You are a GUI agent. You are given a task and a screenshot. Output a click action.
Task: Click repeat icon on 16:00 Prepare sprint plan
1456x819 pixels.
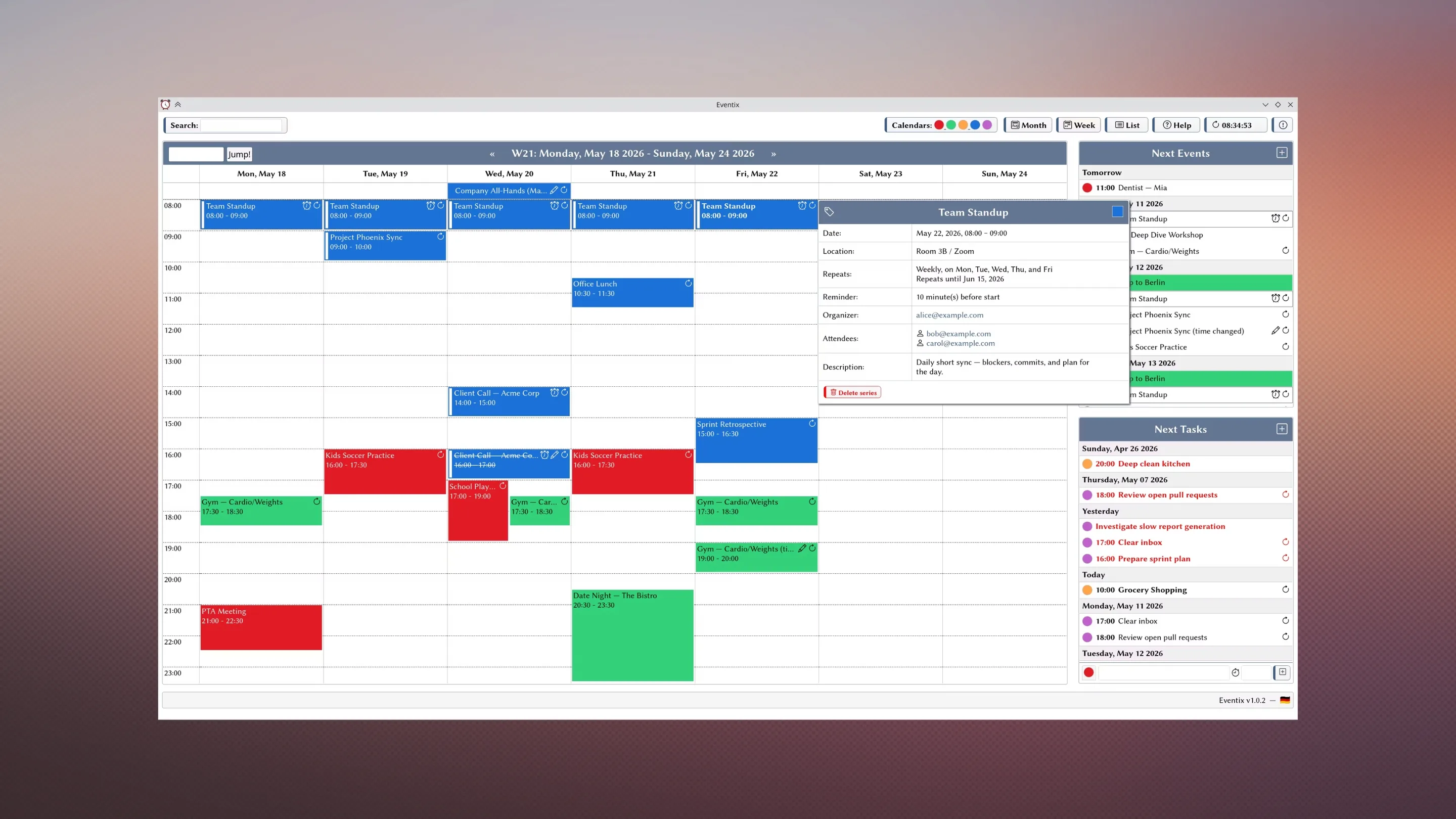coord(1285,558)
